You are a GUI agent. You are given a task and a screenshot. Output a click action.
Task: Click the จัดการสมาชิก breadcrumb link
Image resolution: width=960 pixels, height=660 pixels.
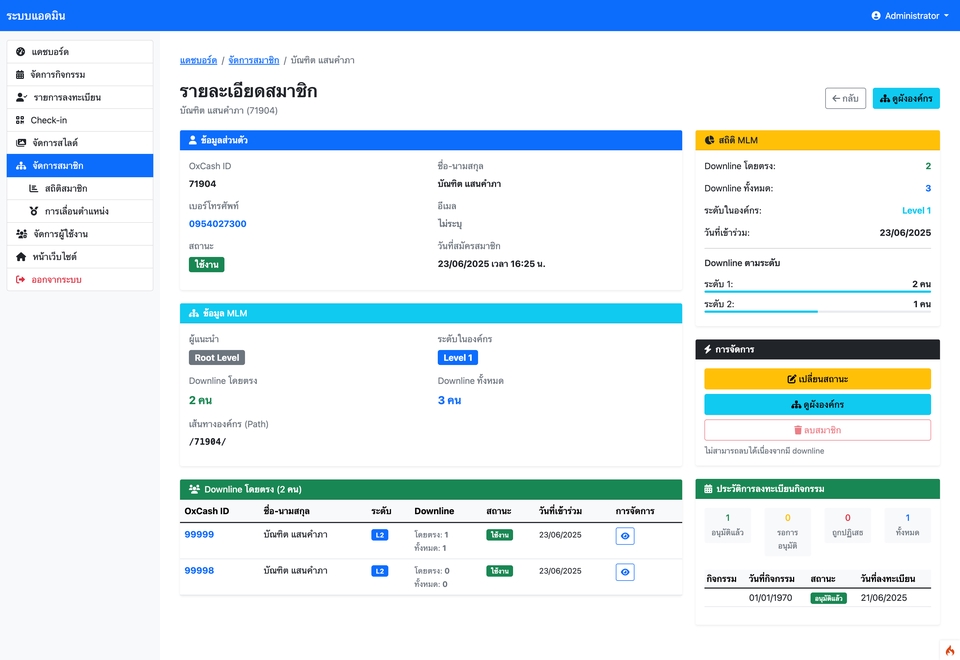coord(253,61)
